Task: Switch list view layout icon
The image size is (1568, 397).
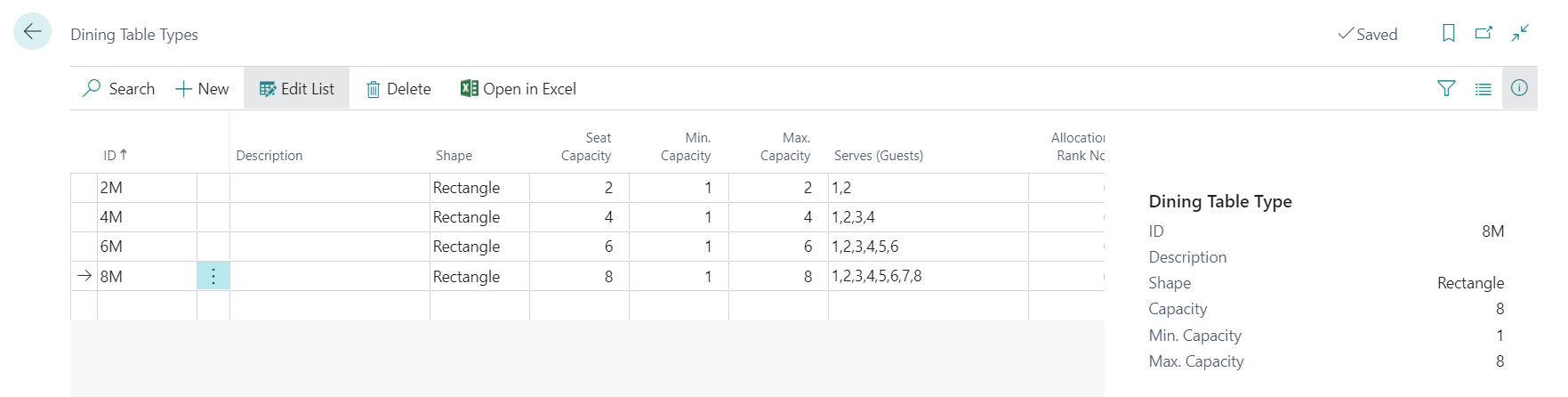Action: click(x=1483, y=88)
